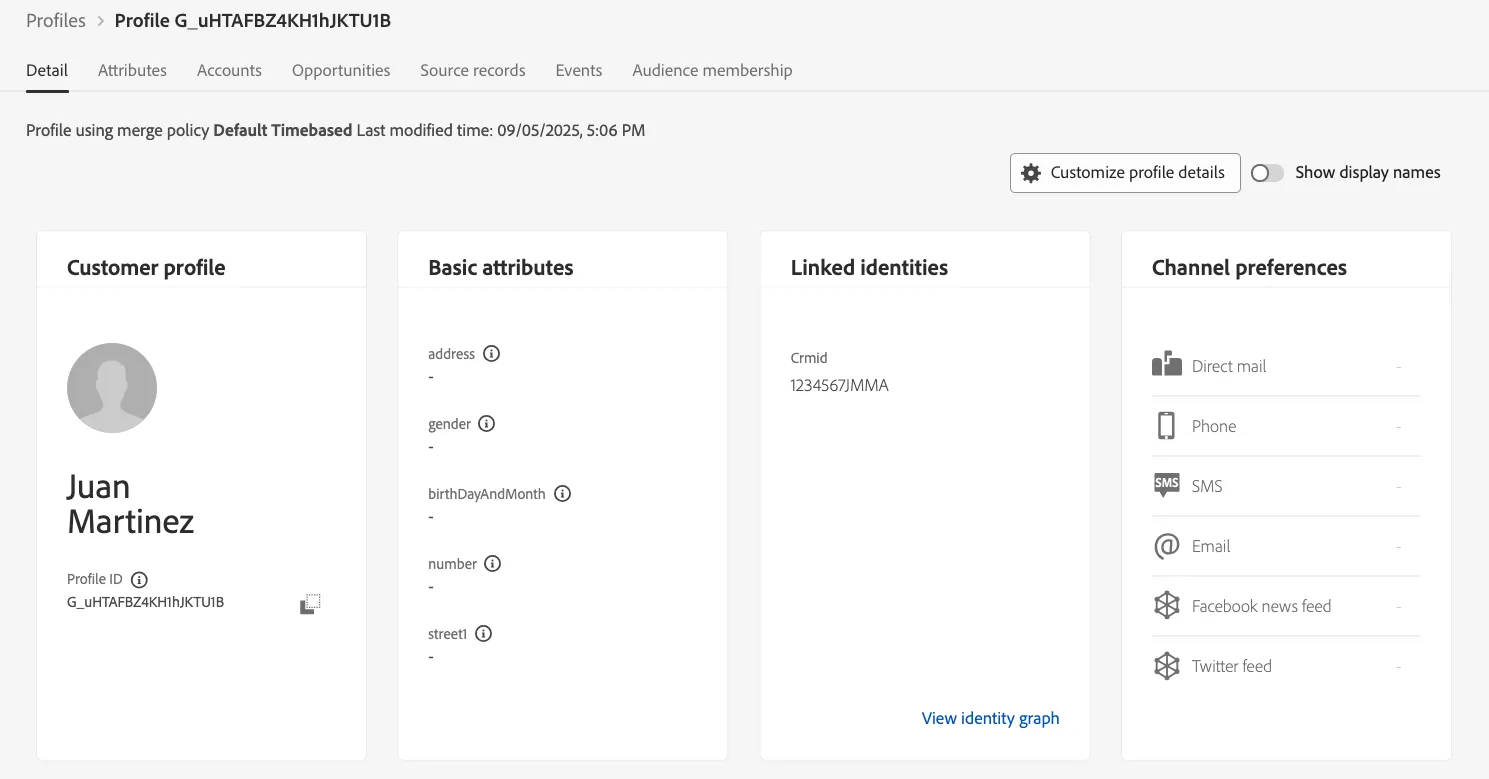Open the Source records tab
The image size is (1489, 779).
coord(473,70)
